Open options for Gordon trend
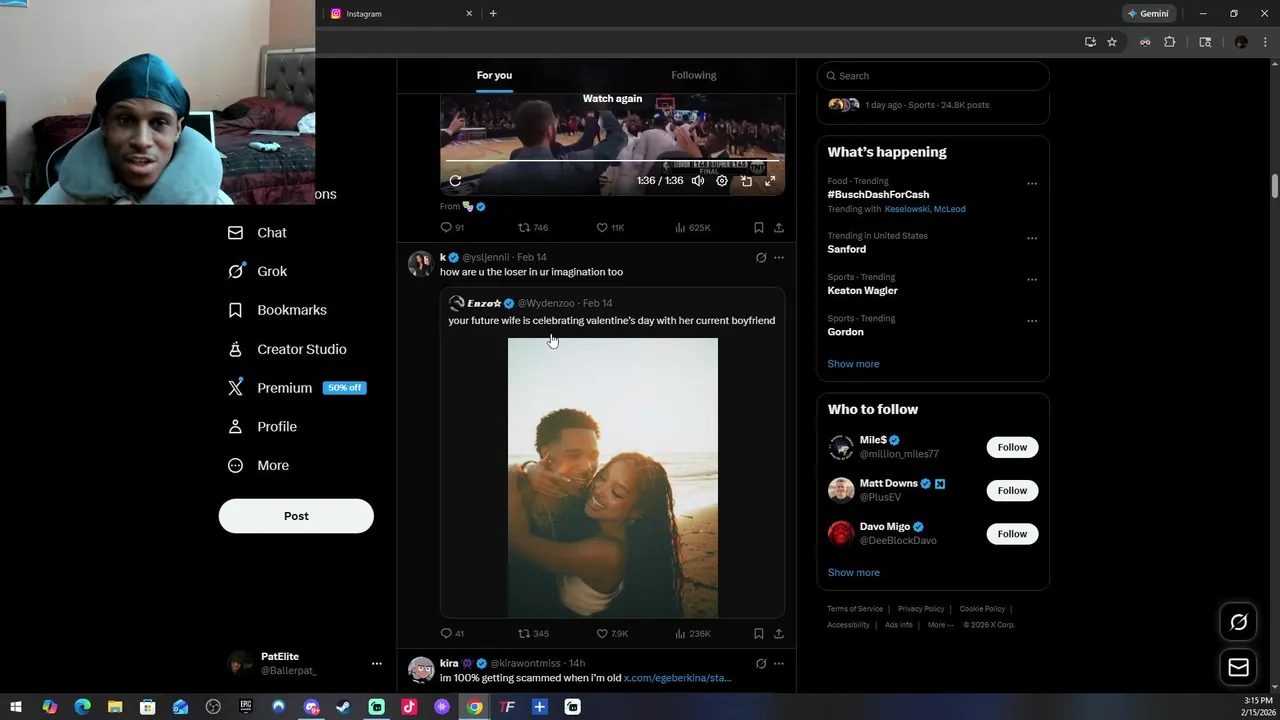1280x720 pixels. (1032, 321)
